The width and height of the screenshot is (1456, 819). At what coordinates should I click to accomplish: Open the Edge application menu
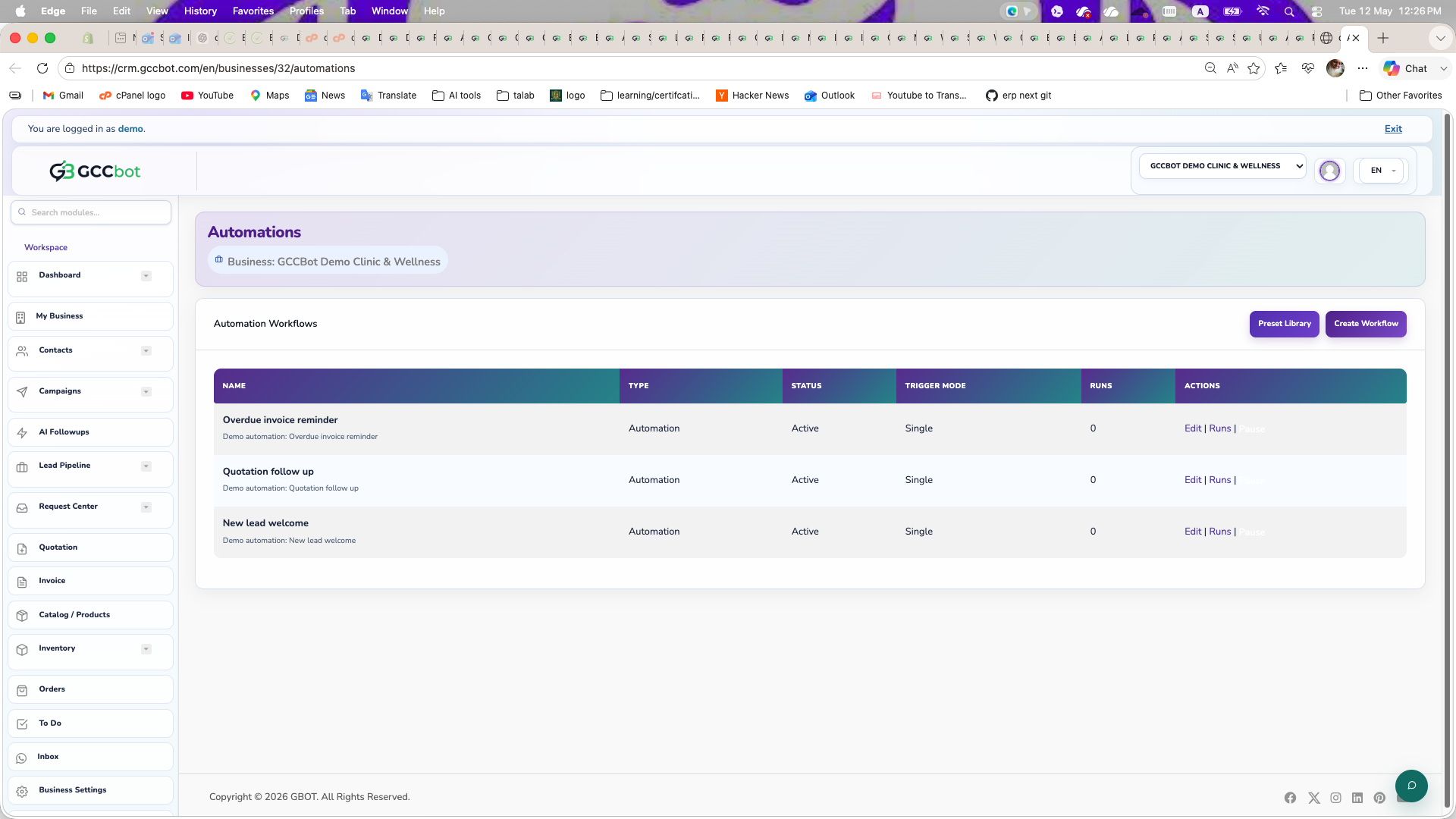point(53,11)
